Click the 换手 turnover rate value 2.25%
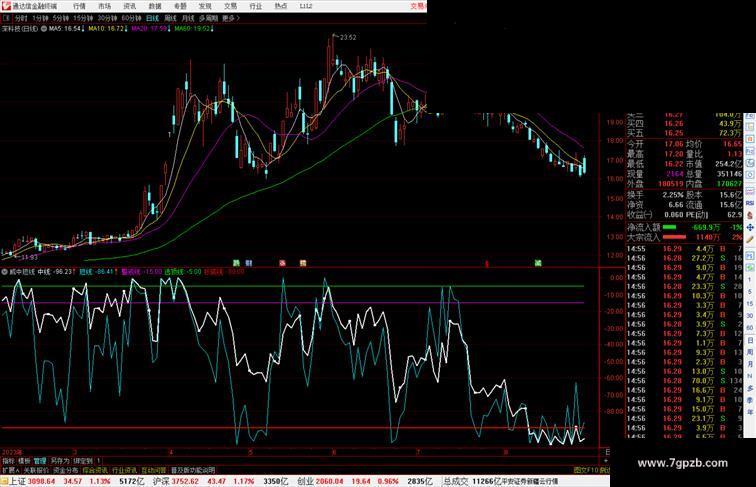Screen dimensions: 756x487 pos(673,195)
